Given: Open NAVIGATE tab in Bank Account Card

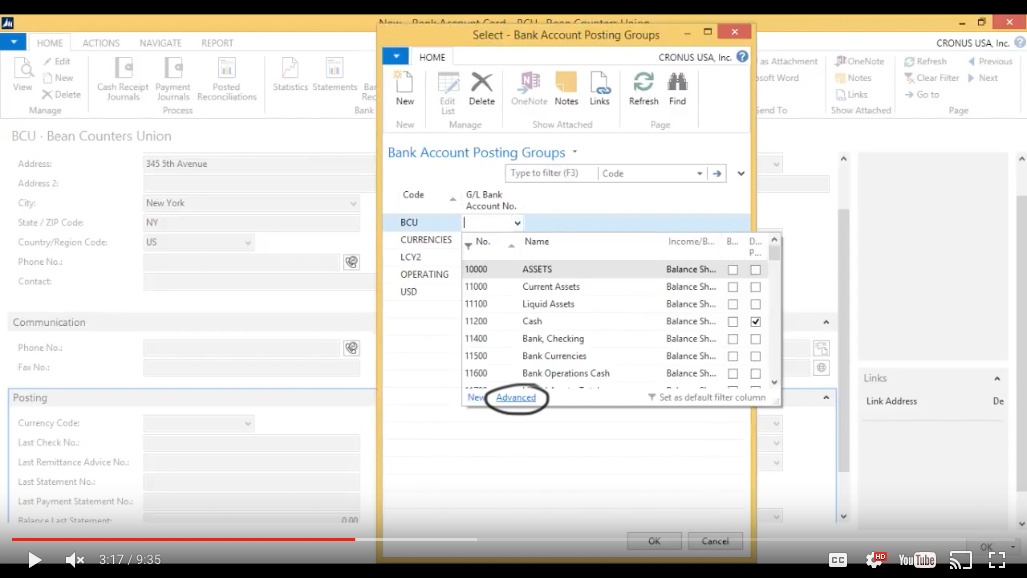Looking at the screenshot, I should click(x=160, y=43).
